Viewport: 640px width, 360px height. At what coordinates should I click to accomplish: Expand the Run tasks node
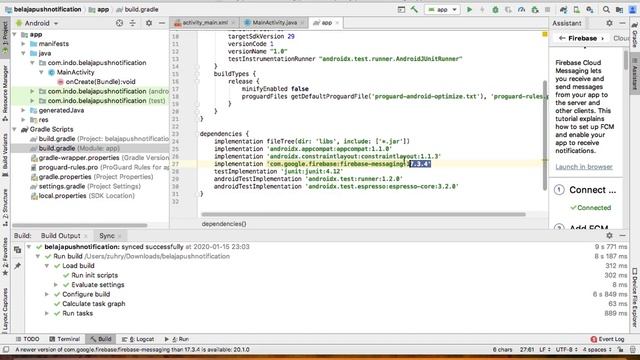[x=47, y=313]
